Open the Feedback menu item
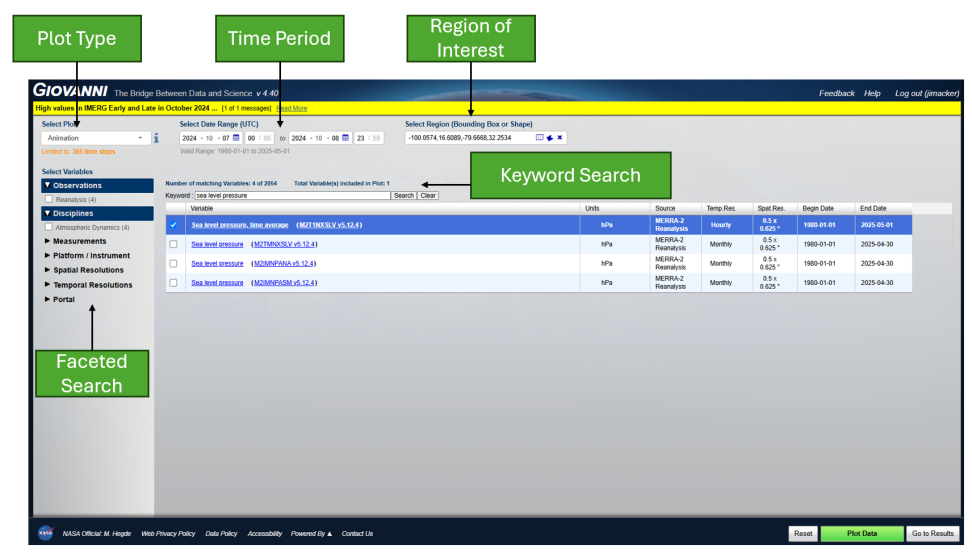 coord(836,94)
